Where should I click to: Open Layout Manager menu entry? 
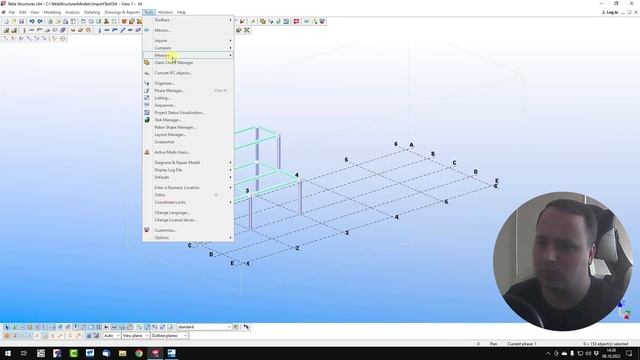[188, 135]
